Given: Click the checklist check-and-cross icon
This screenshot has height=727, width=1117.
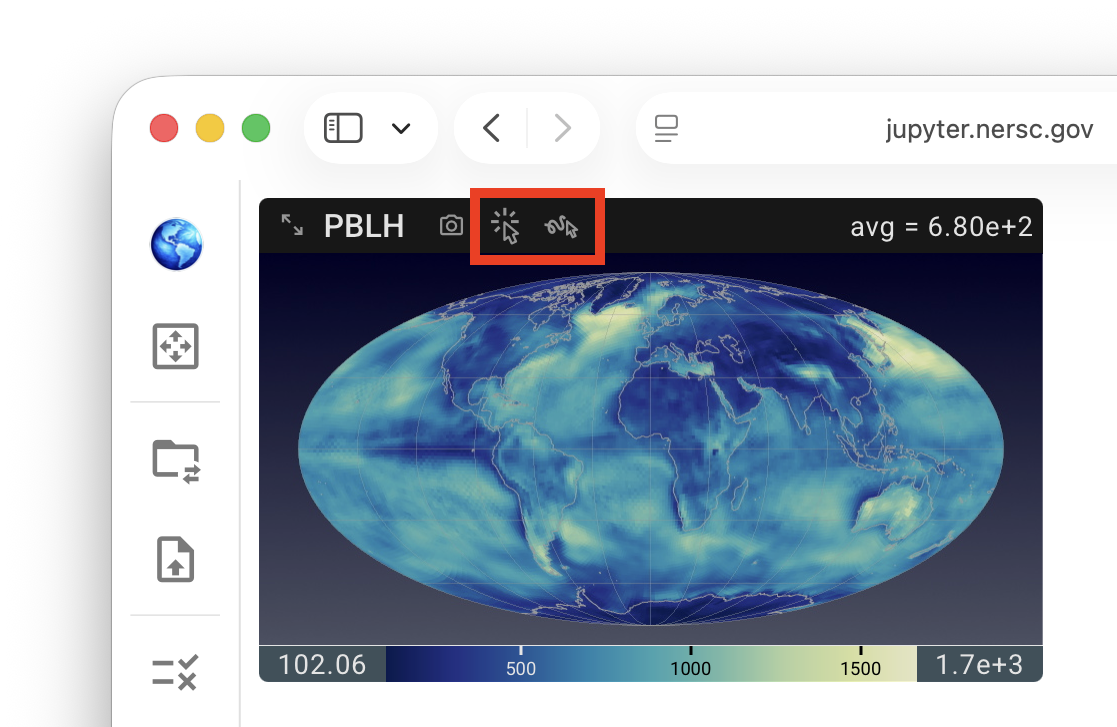Looking at the screenshot, I should [175, 672].
